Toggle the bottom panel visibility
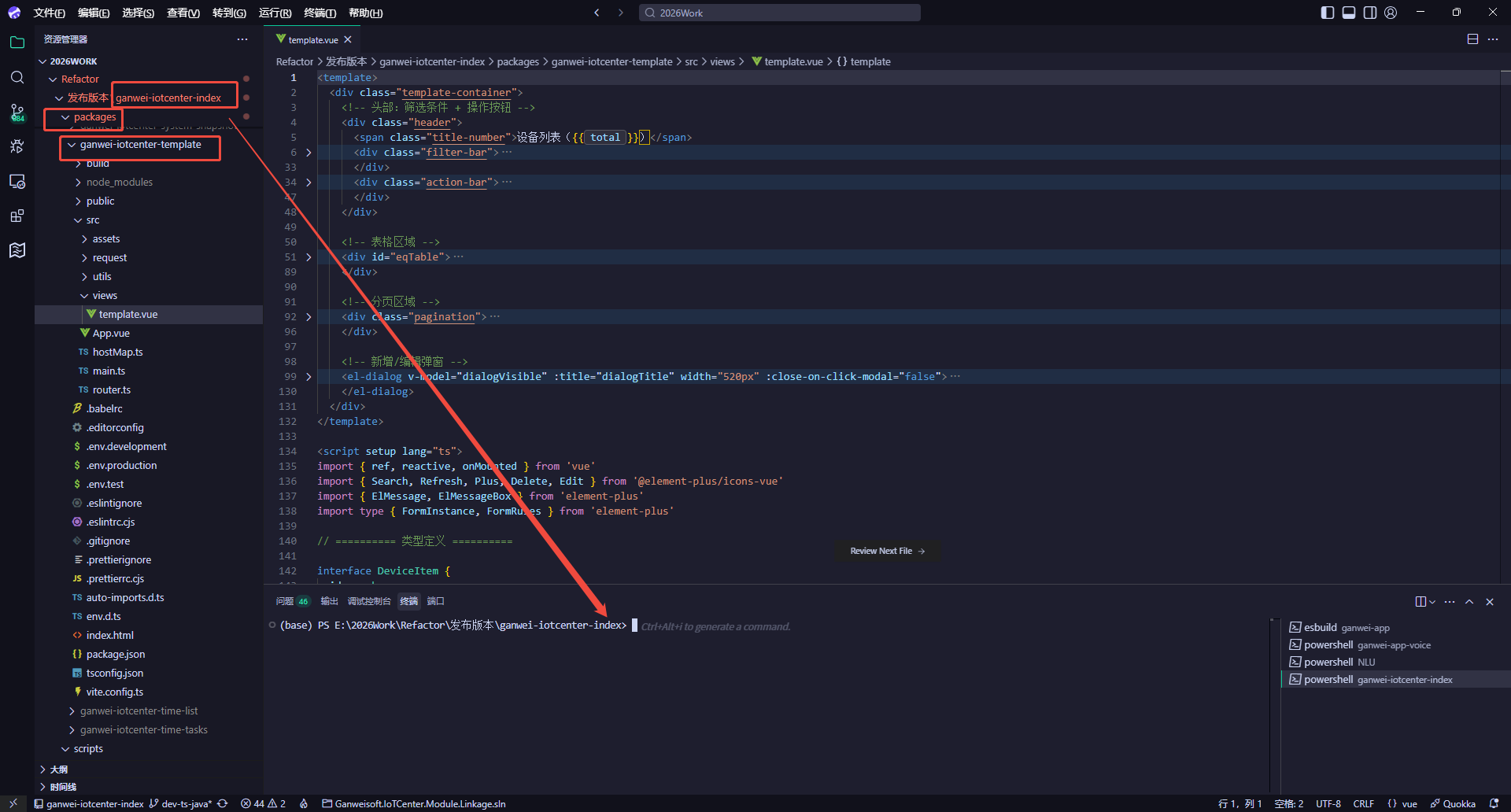The image size is (1511, 812). point(1349,13)
